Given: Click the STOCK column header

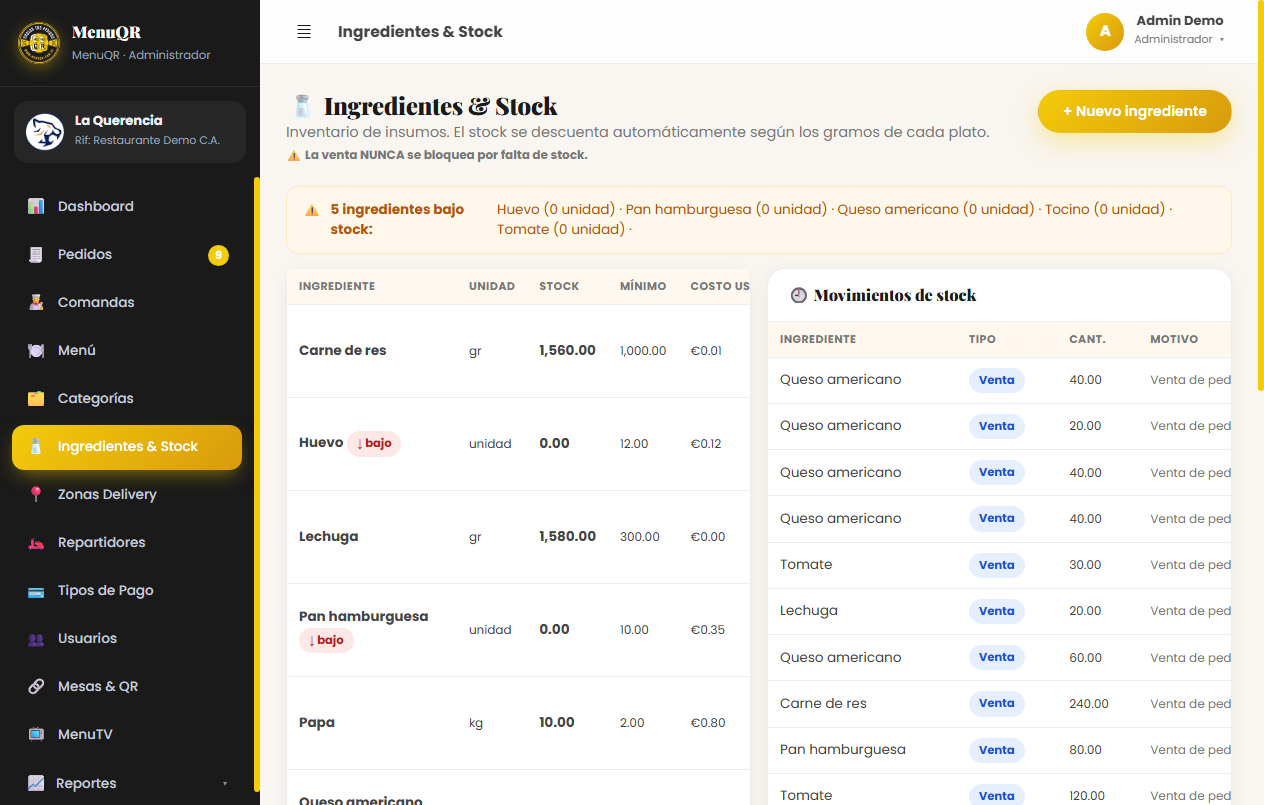Looking at the screenshot, I should [559, 286].
